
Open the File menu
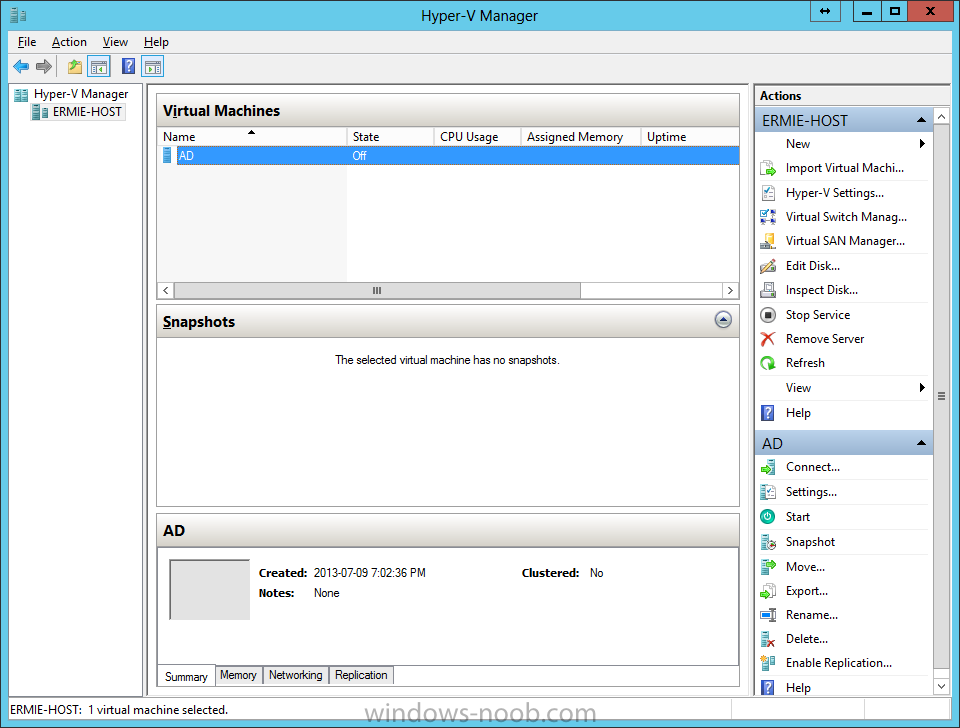tap(27, 42)
